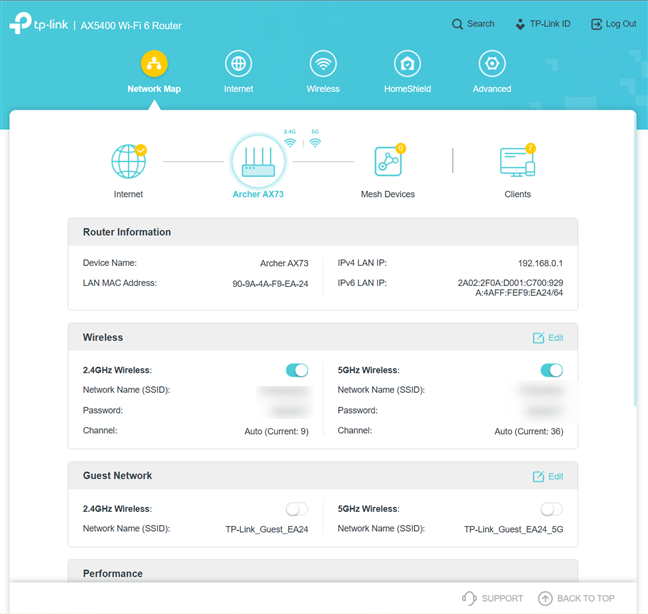Click the Mesh Devices label
Image resolution: width=648 pixels, height=614 pixels.
click(388, 194)
